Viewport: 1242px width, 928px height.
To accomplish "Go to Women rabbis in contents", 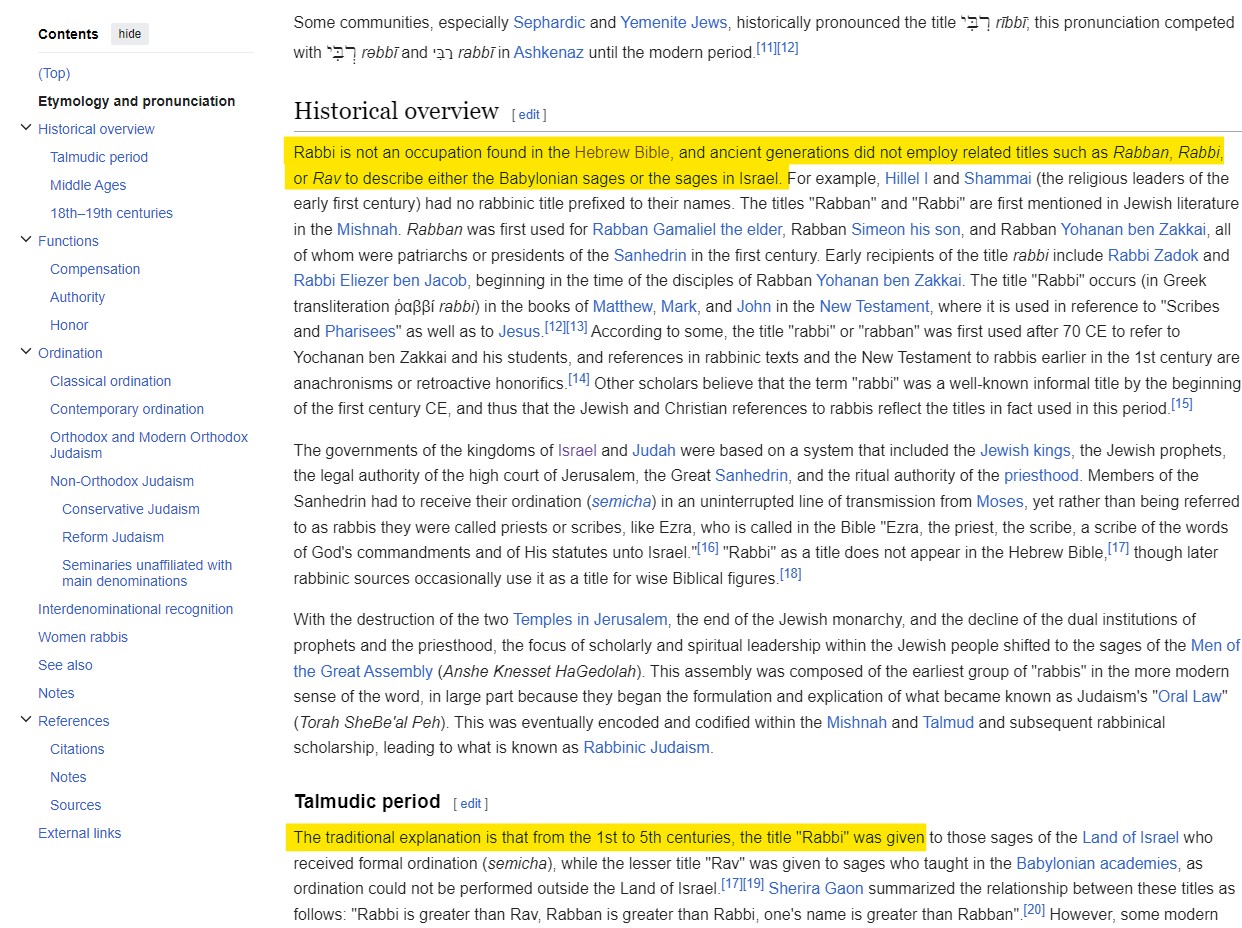I will click(83, 637).
